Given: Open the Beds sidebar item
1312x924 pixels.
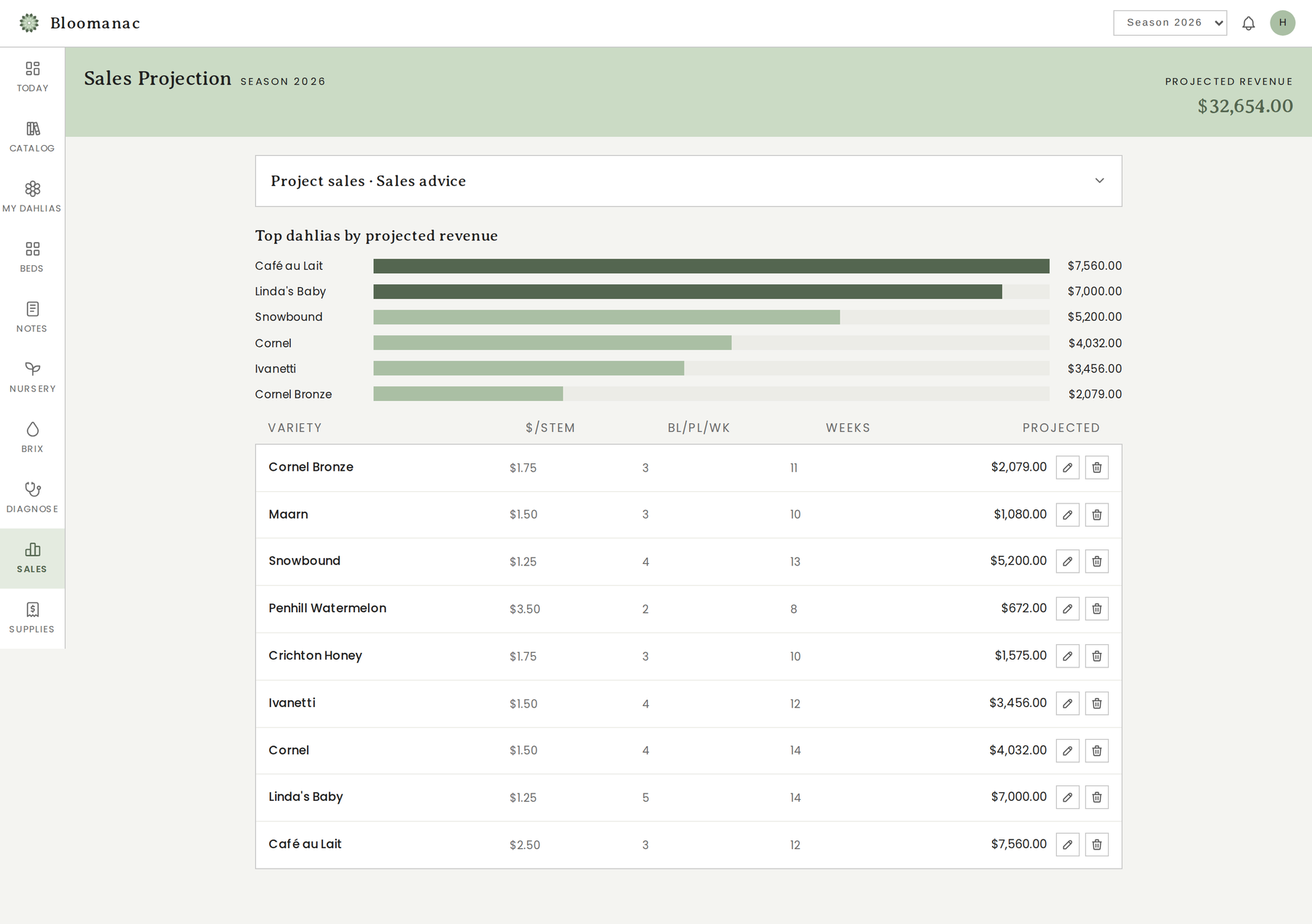Looking at the screenshot, I should [32, 258].
